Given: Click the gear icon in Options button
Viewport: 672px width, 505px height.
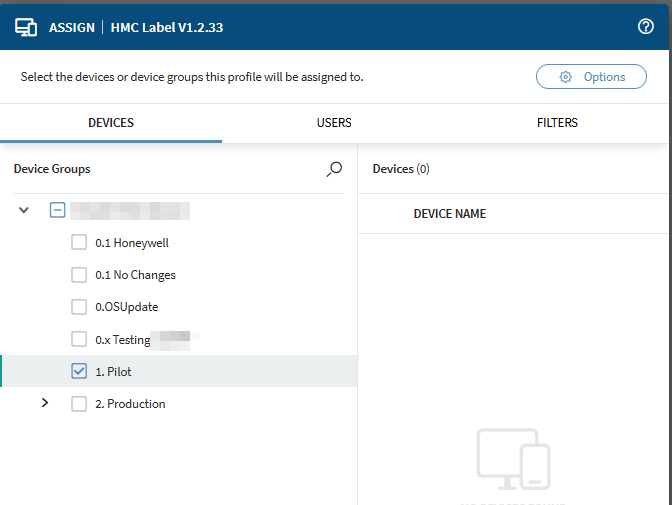Looking at the screenshot, I should pos(566,77).
